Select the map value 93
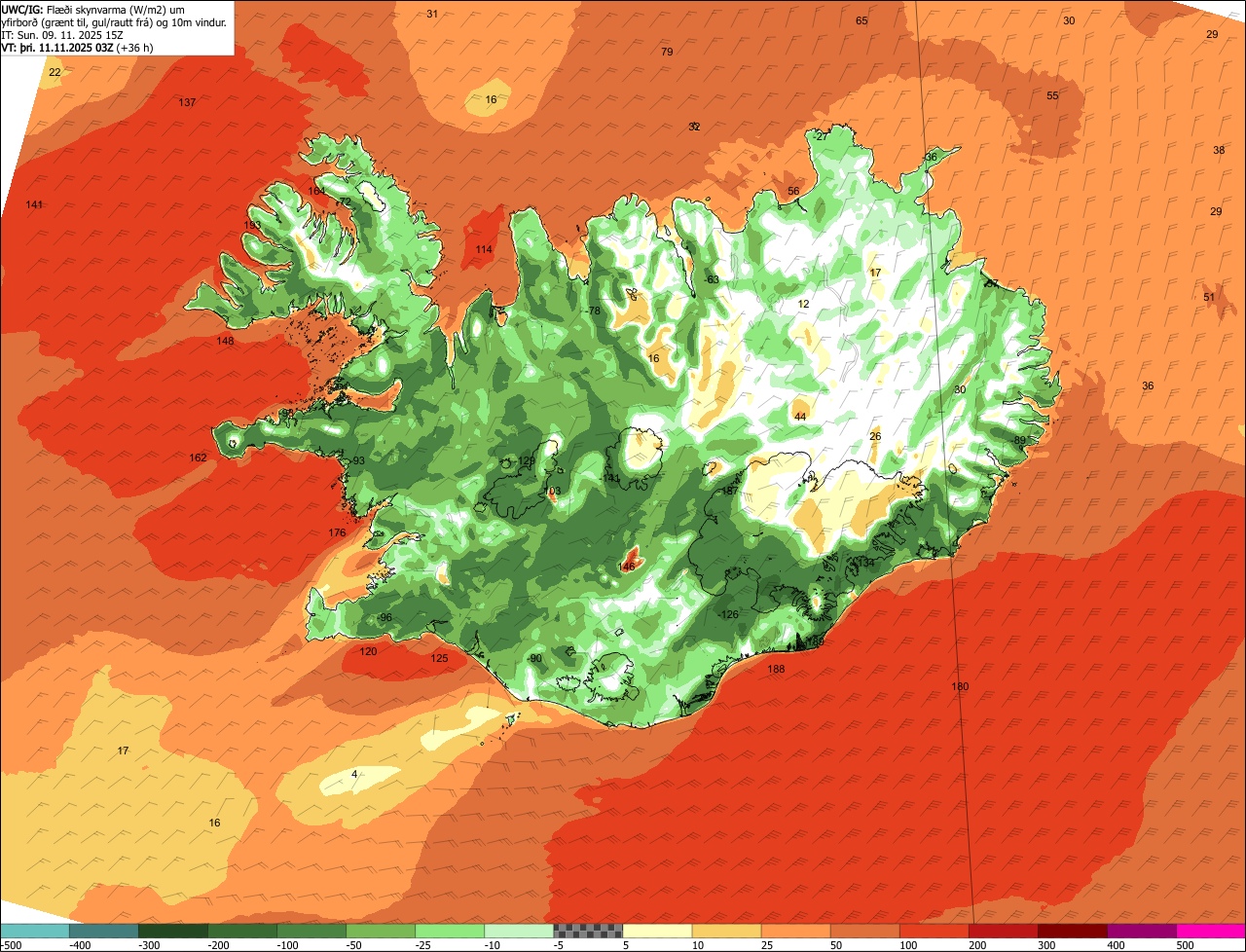 click(358, 460)
